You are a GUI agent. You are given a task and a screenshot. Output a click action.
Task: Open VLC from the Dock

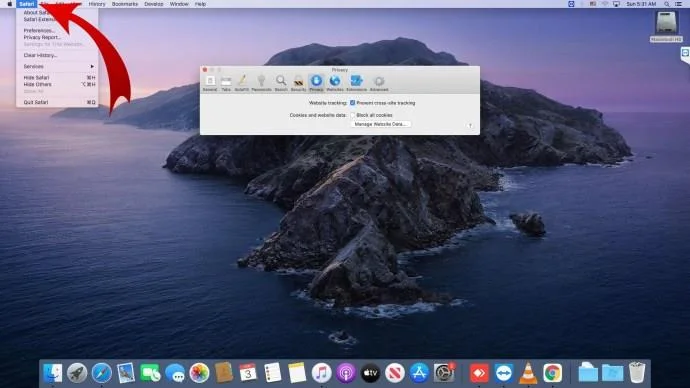click(528, 373)
